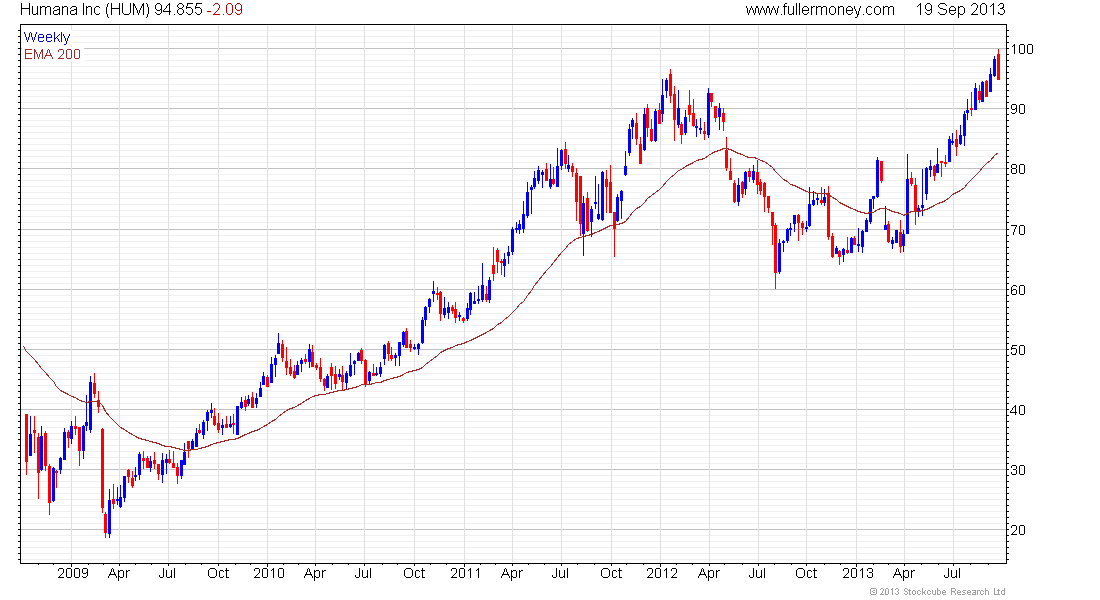
Task: Click the 2013 year label on time axis
Action: [x=857, y=573]
